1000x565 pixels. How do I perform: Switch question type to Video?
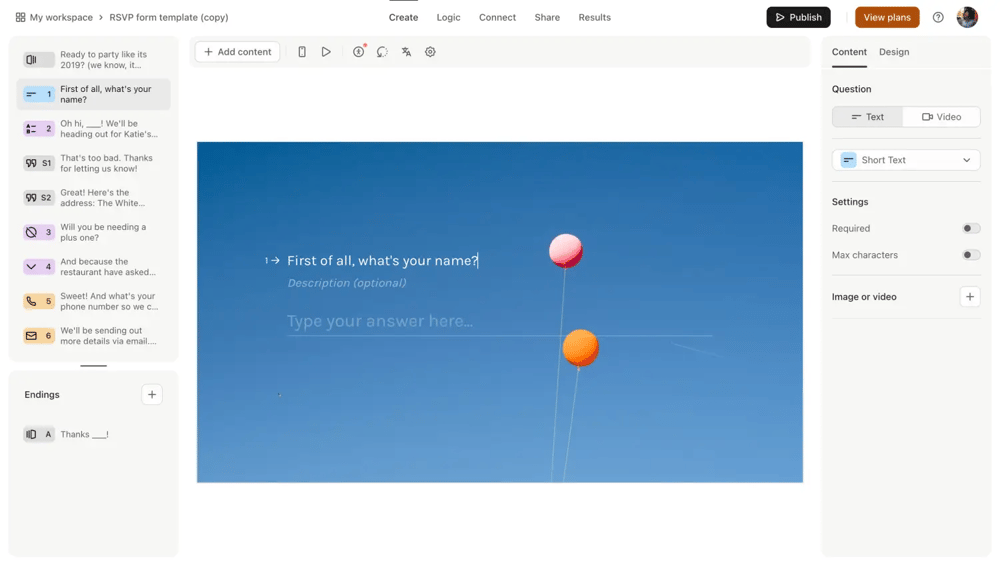click(941, 117)
